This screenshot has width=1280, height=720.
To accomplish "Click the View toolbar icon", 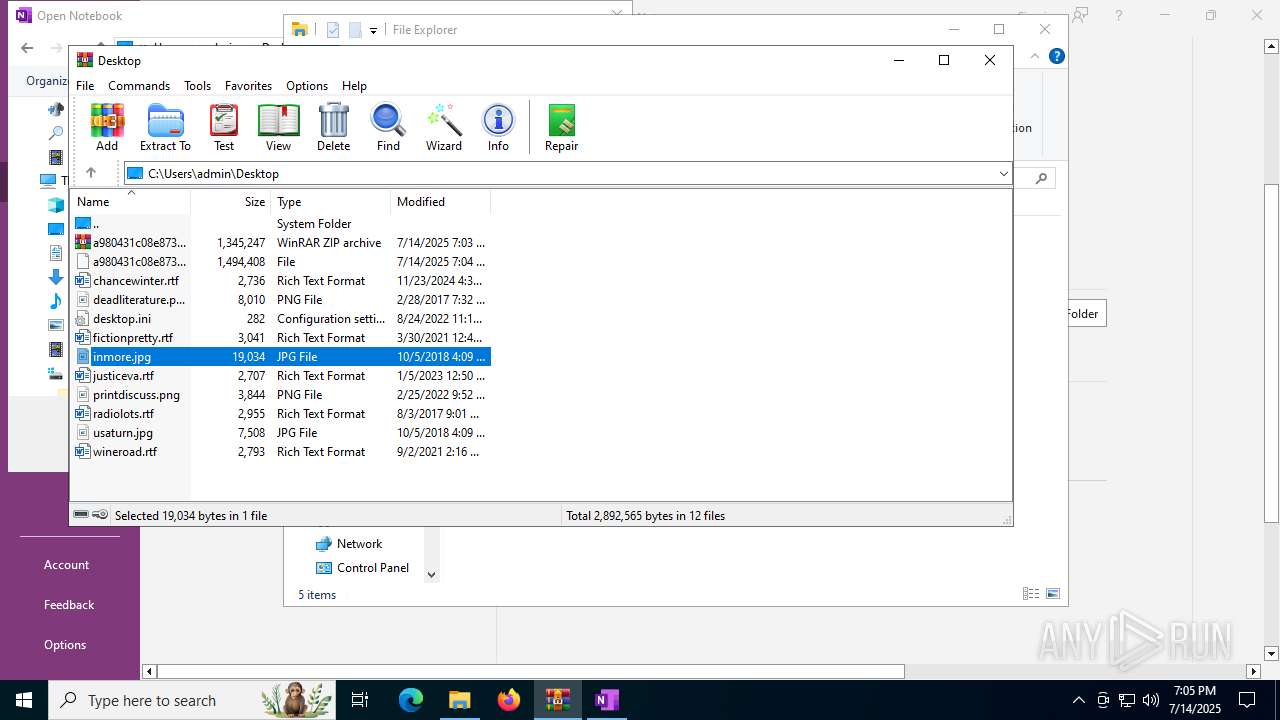I will [278, 127].
